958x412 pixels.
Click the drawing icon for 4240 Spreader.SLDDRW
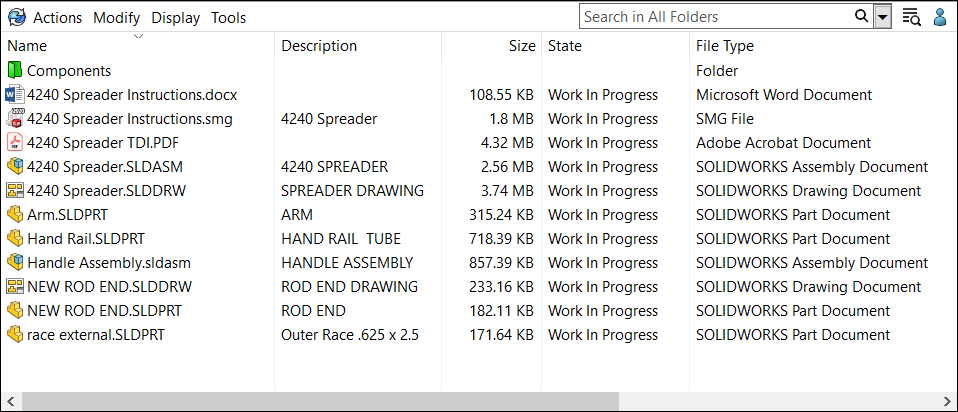click(x=15, y=191)
